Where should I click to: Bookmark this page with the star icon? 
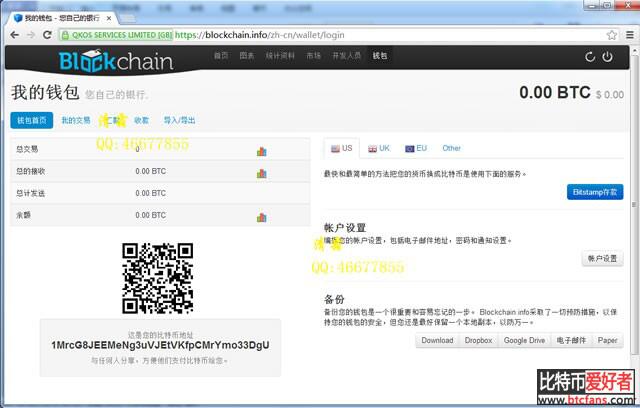tap(611, 35)
